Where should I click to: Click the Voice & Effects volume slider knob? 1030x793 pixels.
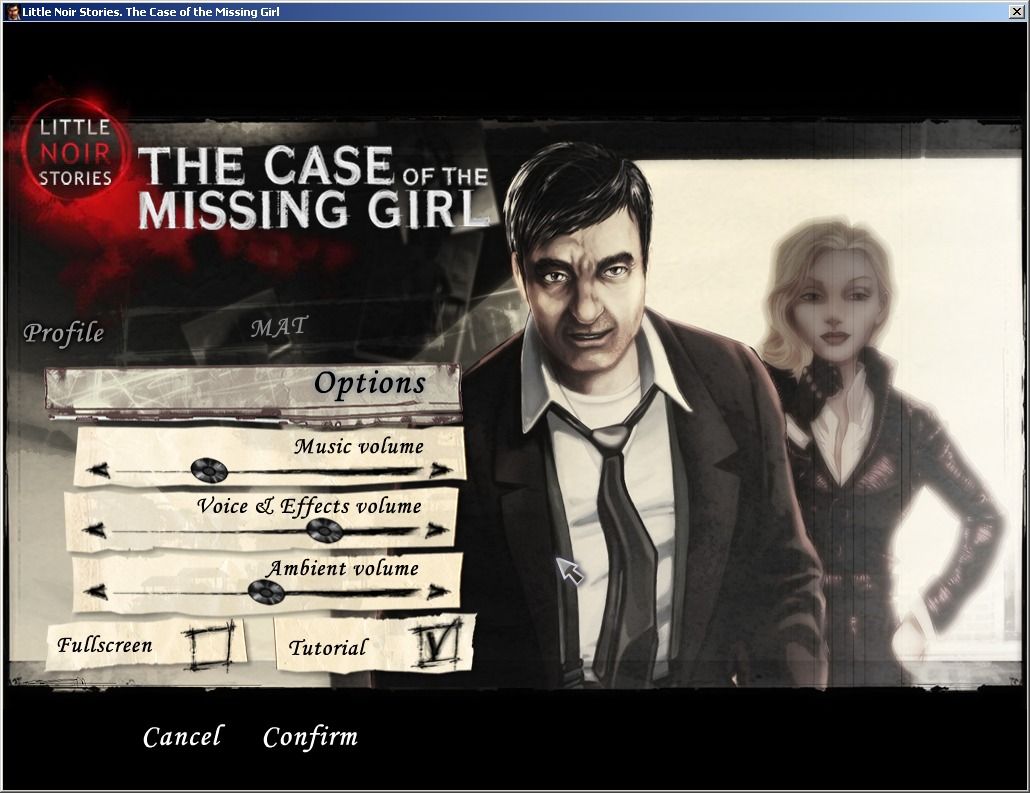[x=325, y=530]
